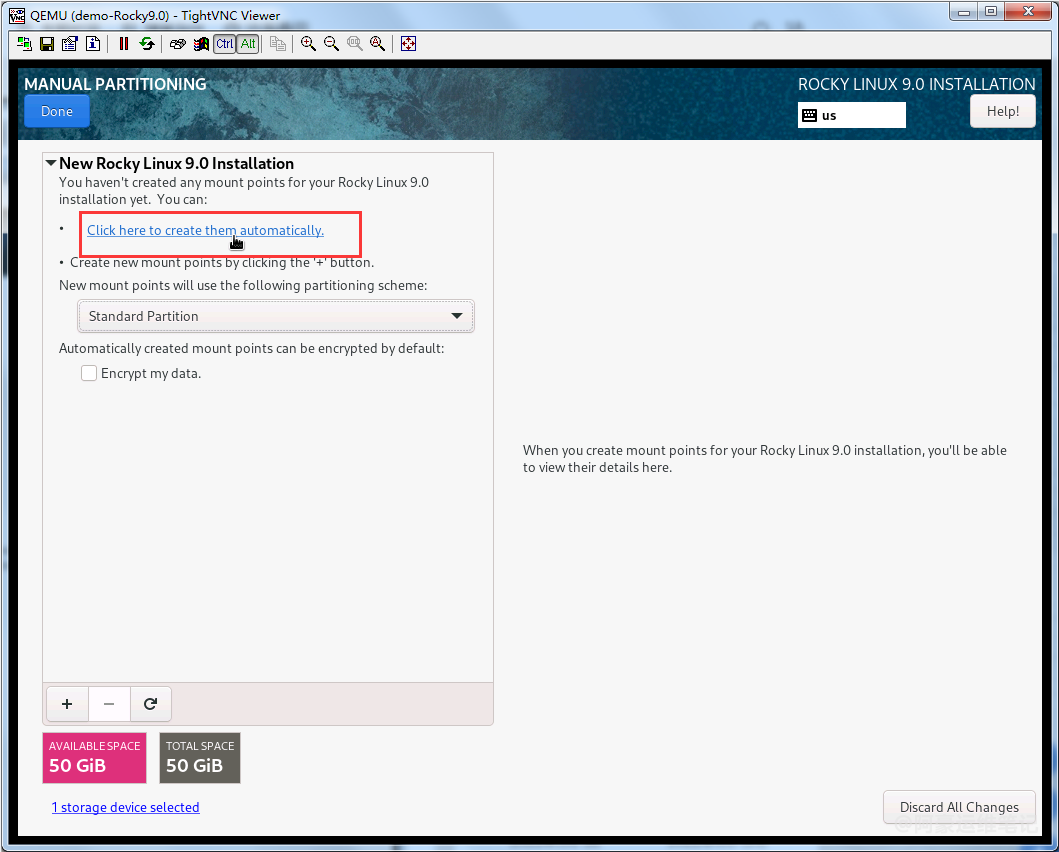Click the Save Connection floppy icon
The height and width of the screenshot is (852, 1059).
(x=47, y=44)
